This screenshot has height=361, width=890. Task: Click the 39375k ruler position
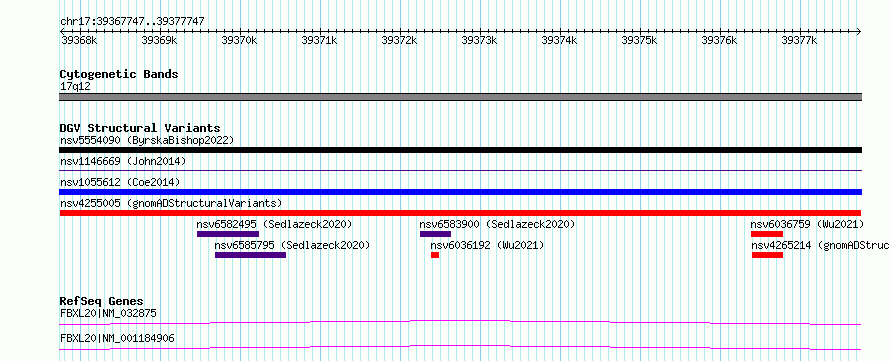tap(639, 40)
